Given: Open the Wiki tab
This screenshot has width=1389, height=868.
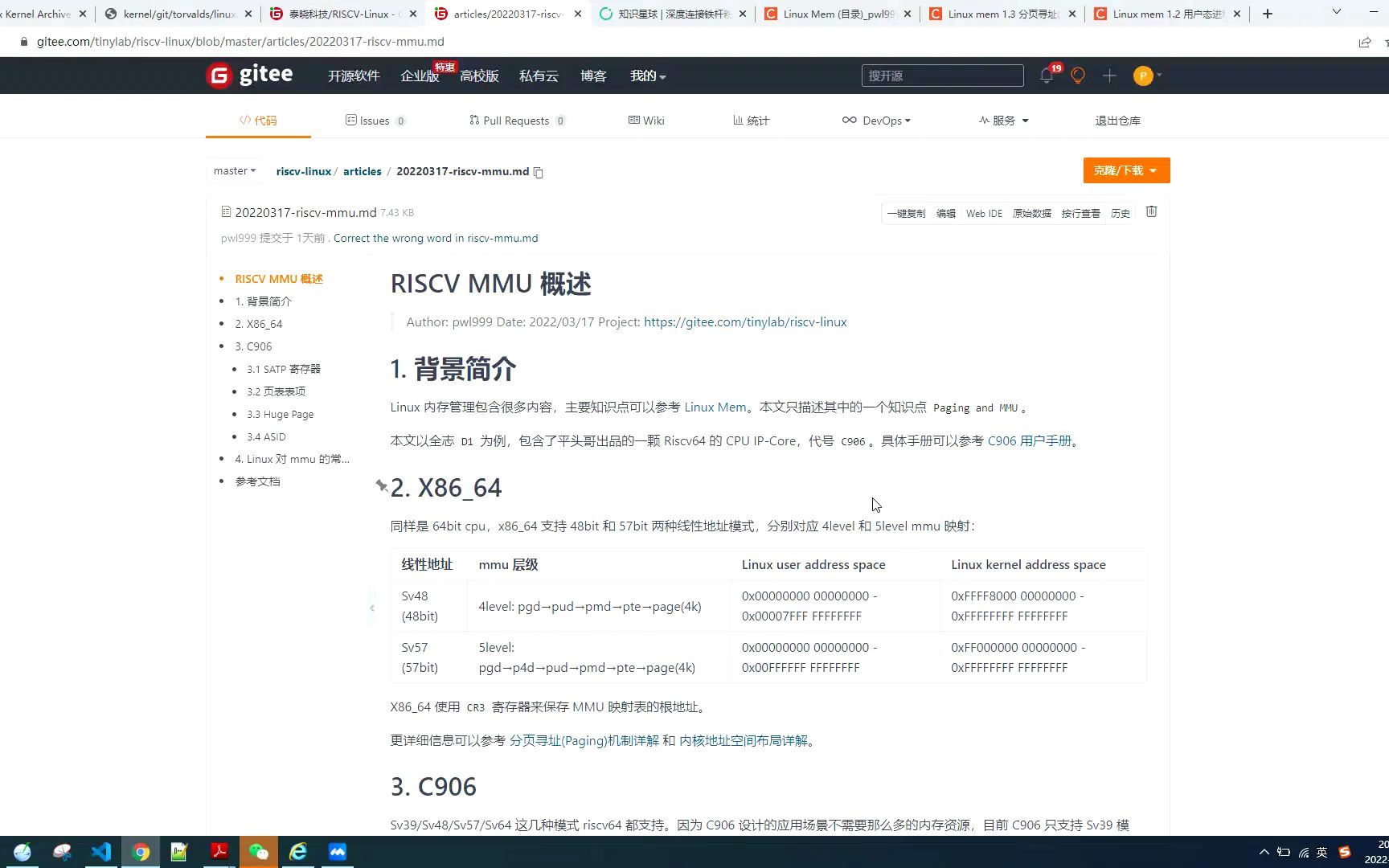Looking at the screenshot, I should click(646, 121).
